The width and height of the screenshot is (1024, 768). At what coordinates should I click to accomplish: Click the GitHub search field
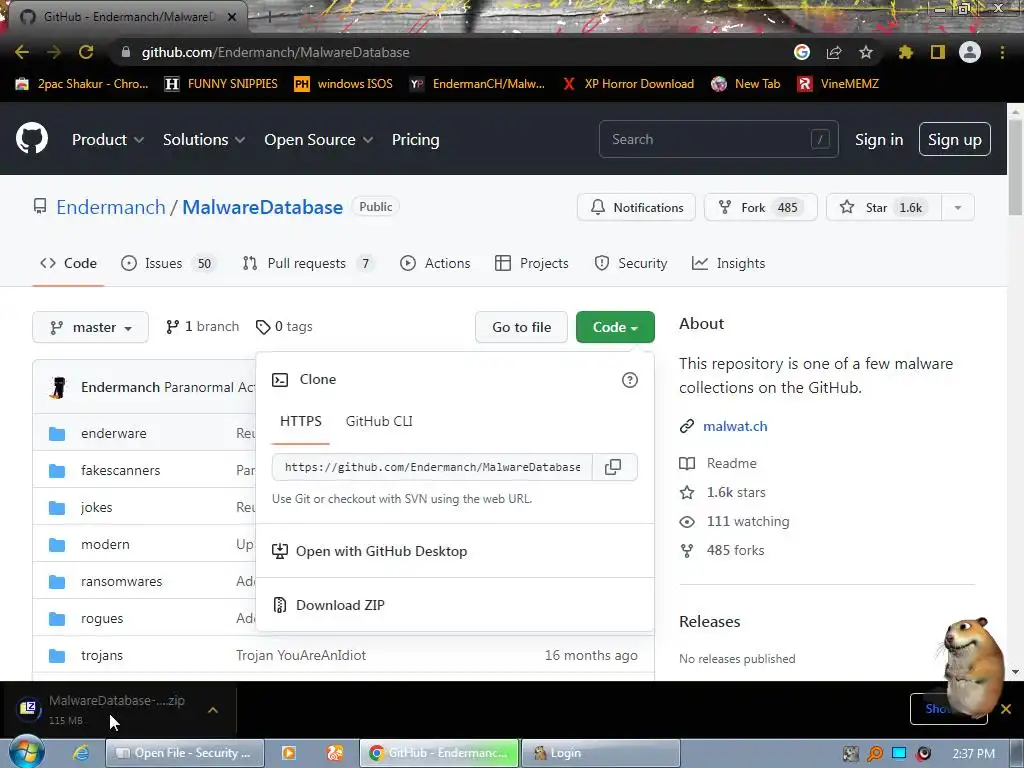pyautogui.click(x=718, y=139)
